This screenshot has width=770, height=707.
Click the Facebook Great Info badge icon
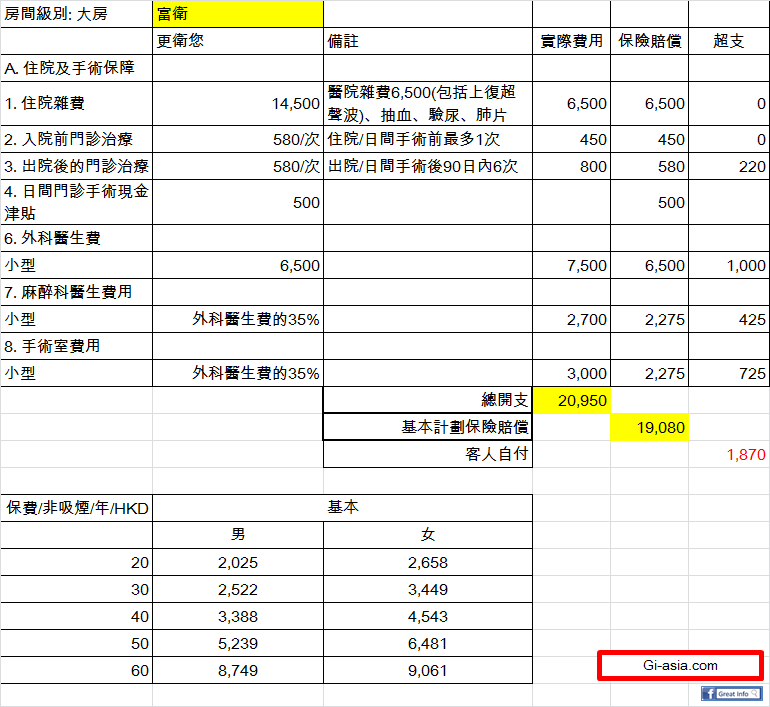[x=731, y=693]
